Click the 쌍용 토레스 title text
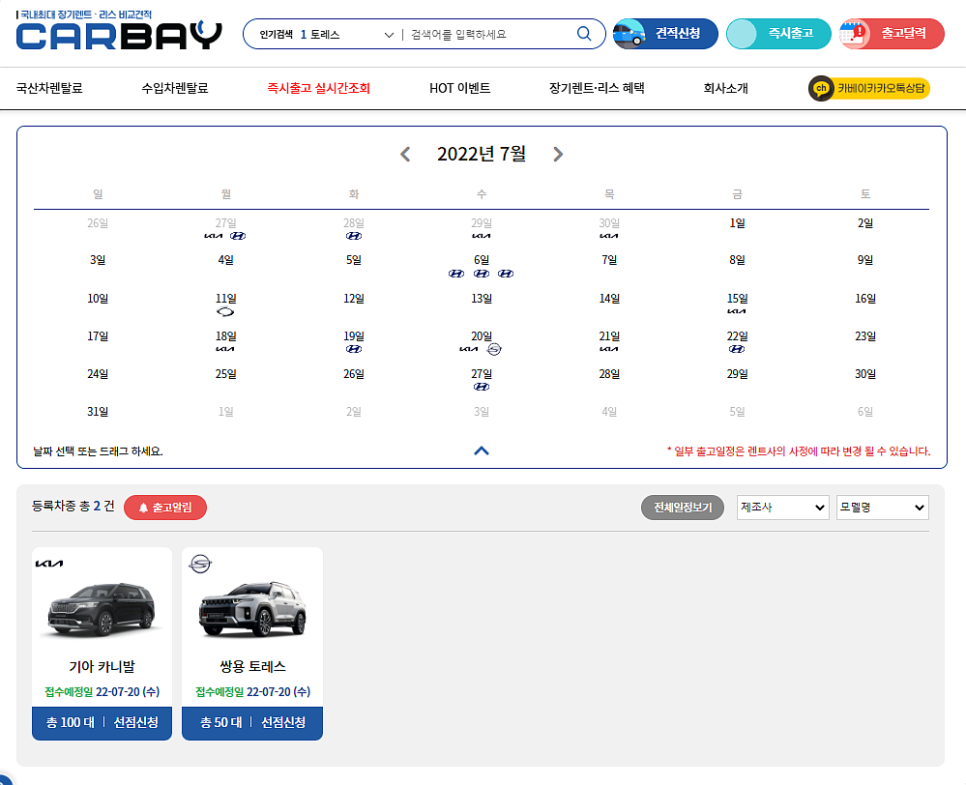Image resolution: width=966 pixels, height=785 pixels. [253, 667]
